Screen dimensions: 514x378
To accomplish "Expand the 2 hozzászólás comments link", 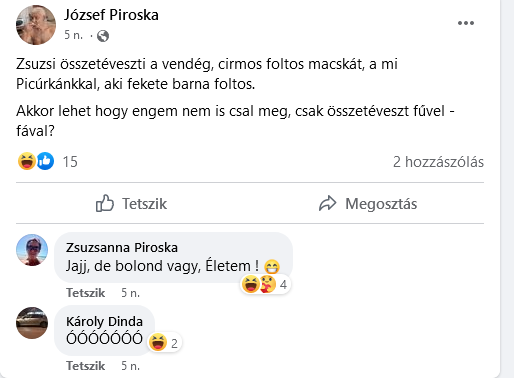I will 438,162.
